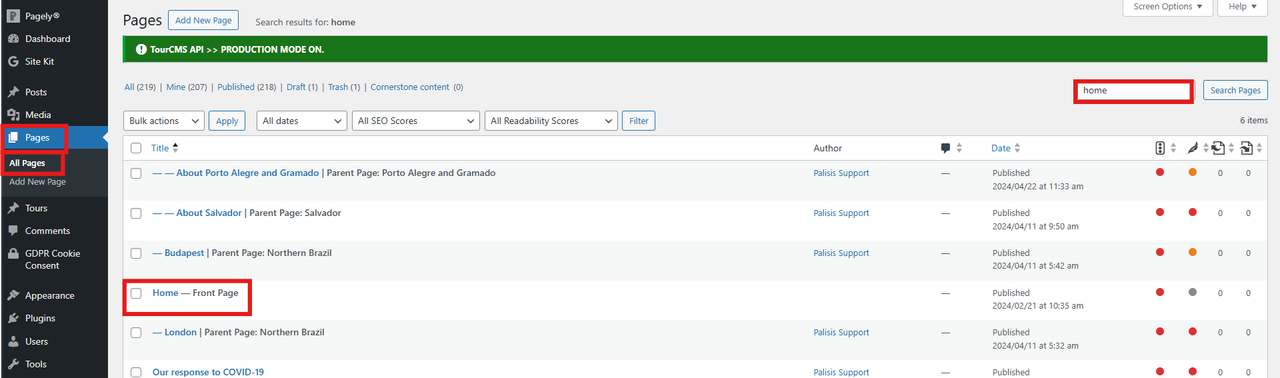Show Published (218) pages filter
This screenshot has height=378, width=1280.
click(x=247, y=87)
